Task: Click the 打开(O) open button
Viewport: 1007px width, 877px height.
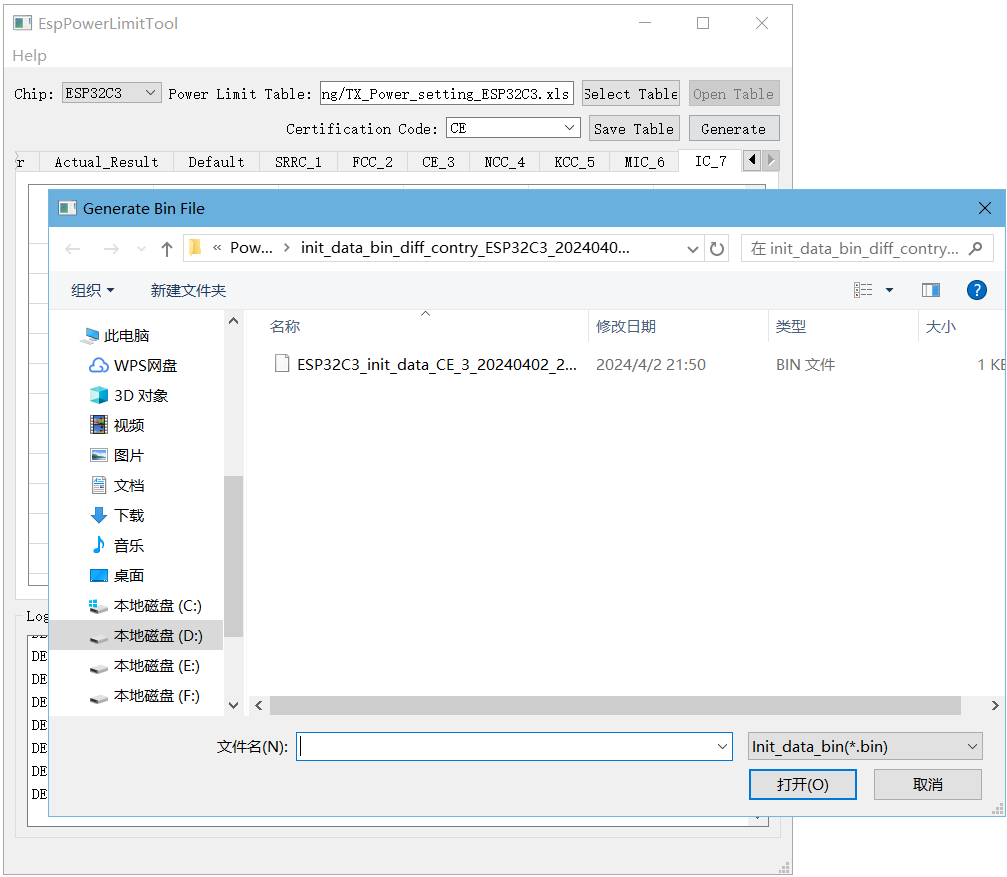Action: [802, 785]
